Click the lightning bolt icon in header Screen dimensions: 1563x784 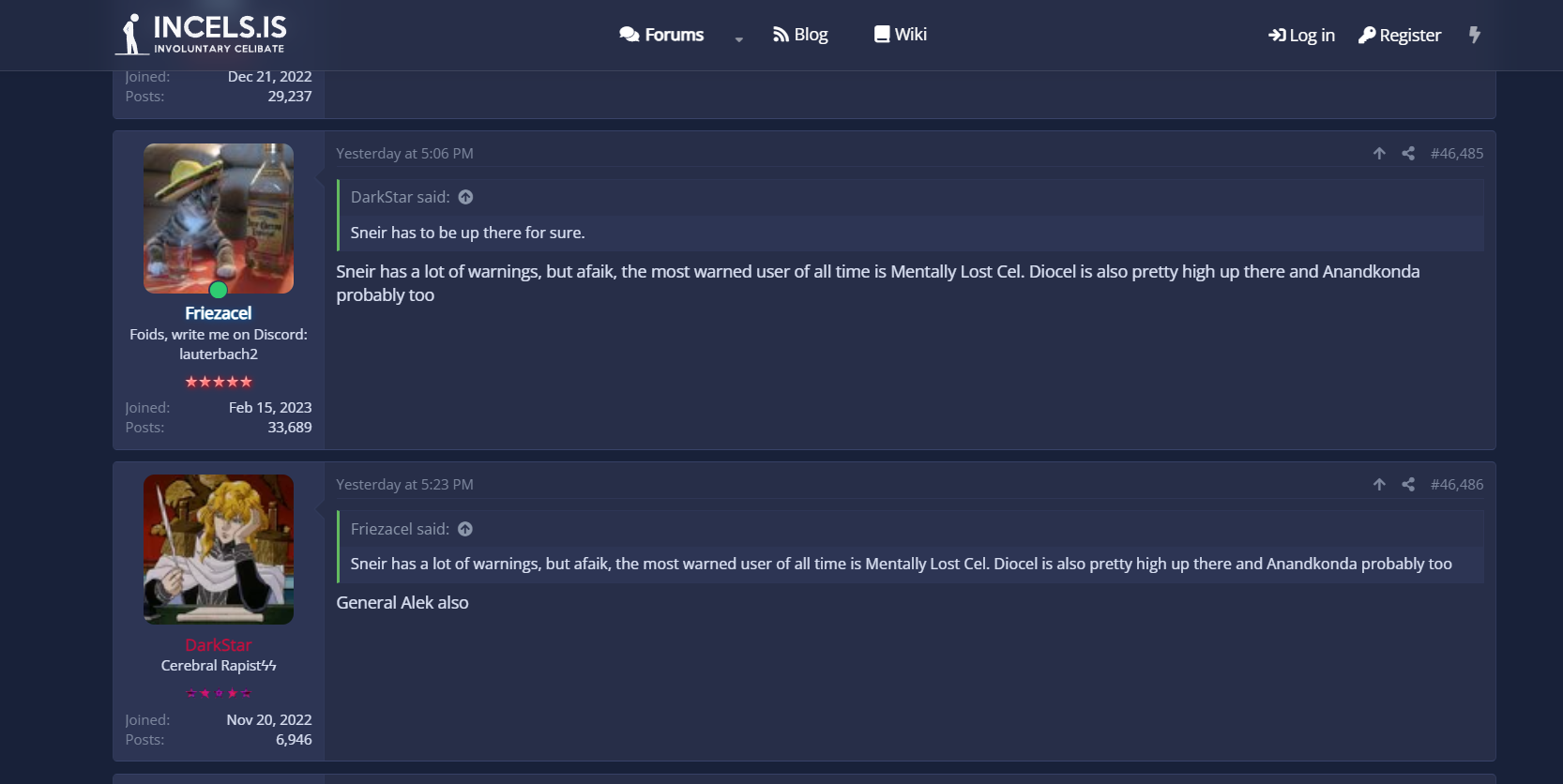tap(1474, 35)
